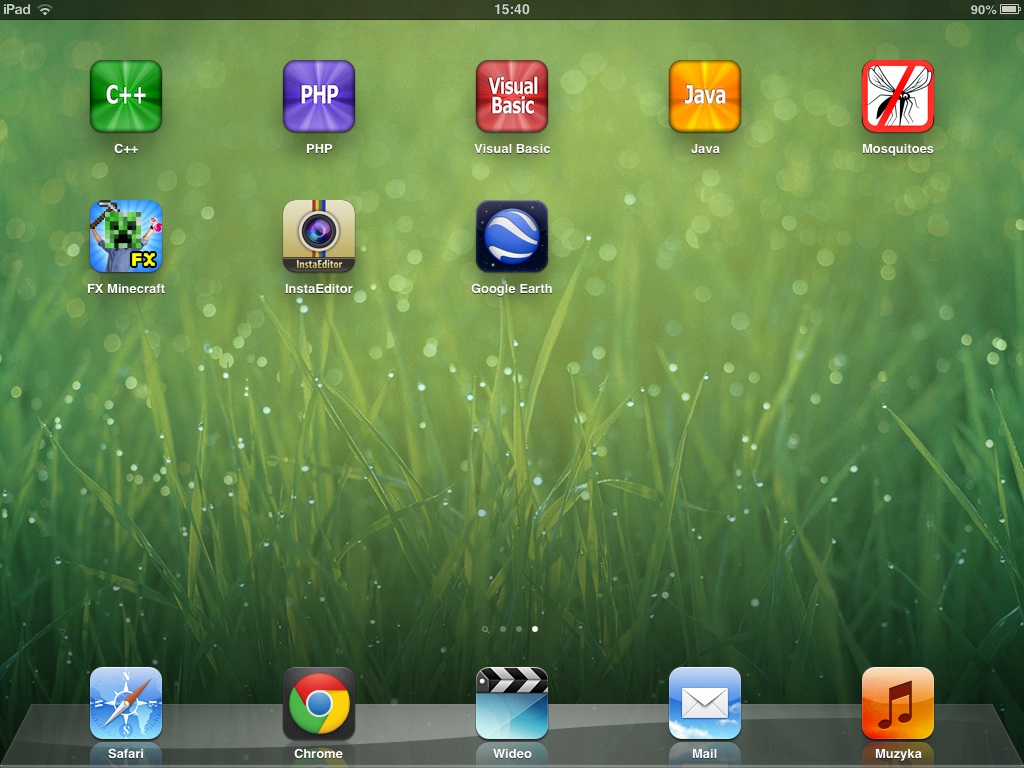Tap the 15:40 clock in status bar
This screenshot has height=768, width=1024.
512,9
